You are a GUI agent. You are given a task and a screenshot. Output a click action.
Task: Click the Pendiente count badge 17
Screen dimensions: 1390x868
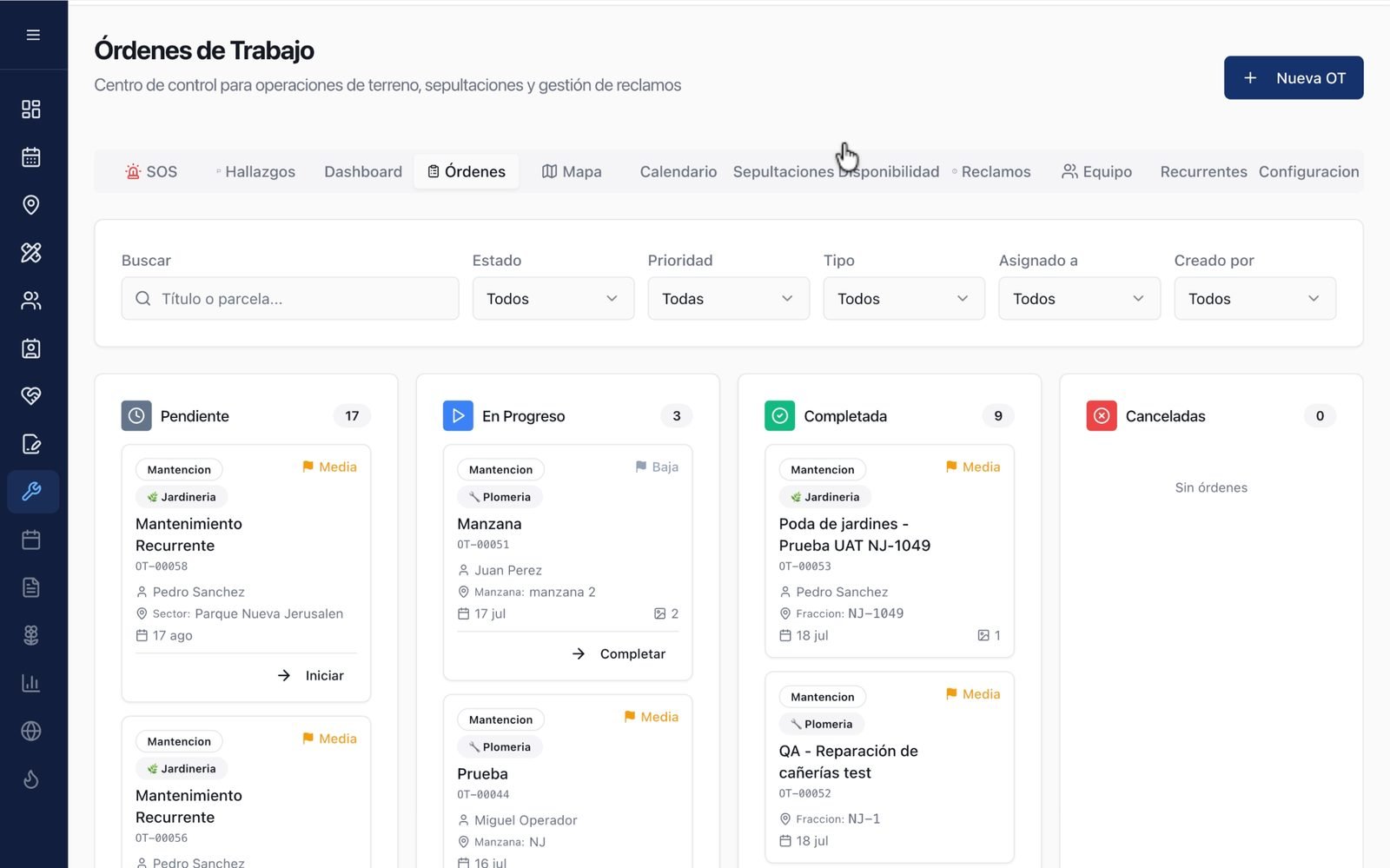(352, 416)
